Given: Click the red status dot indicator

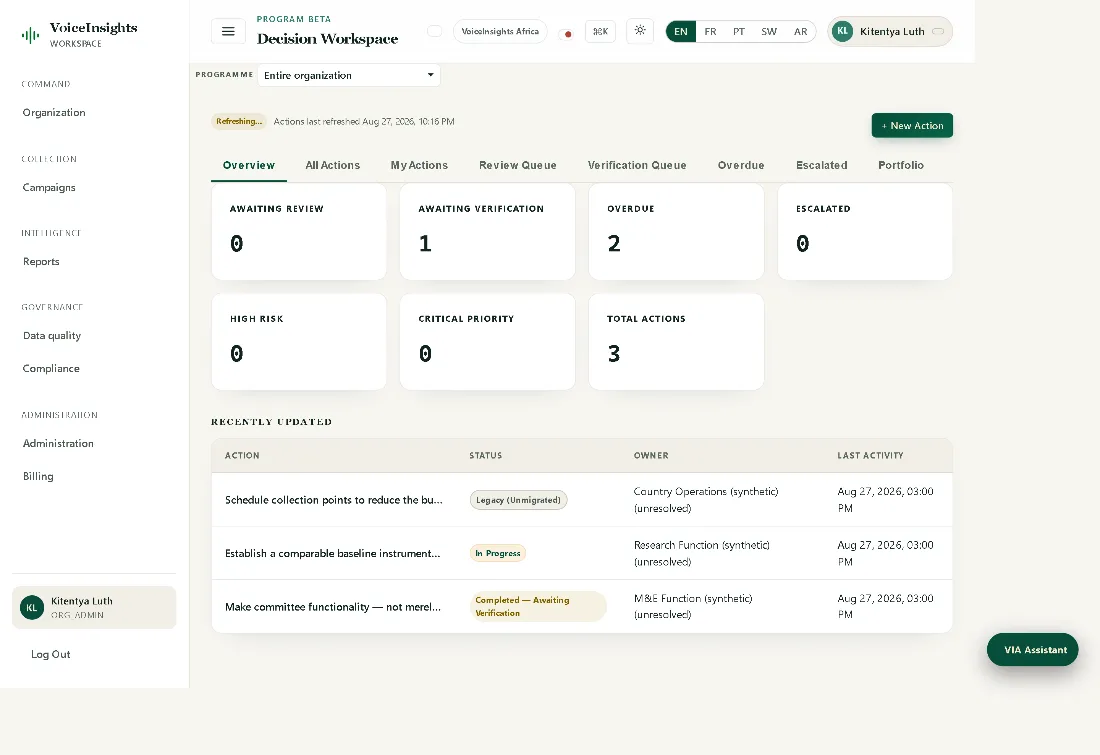Looking at the screenshot, I should pos(568,34).
